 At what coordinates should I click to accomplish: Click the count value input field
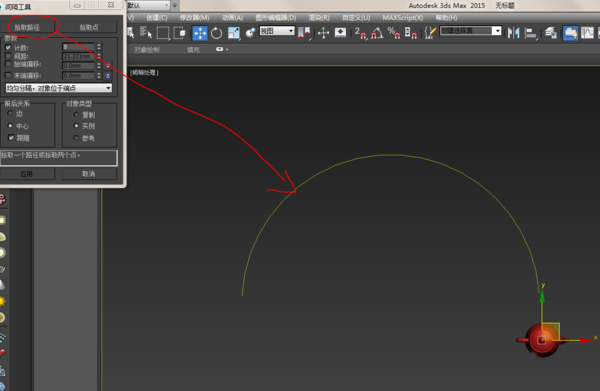point(78,47)
